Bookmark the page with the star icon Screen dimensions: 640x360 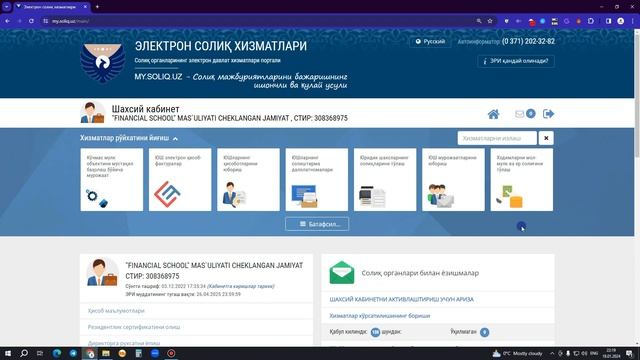click(x=490, y=21)
